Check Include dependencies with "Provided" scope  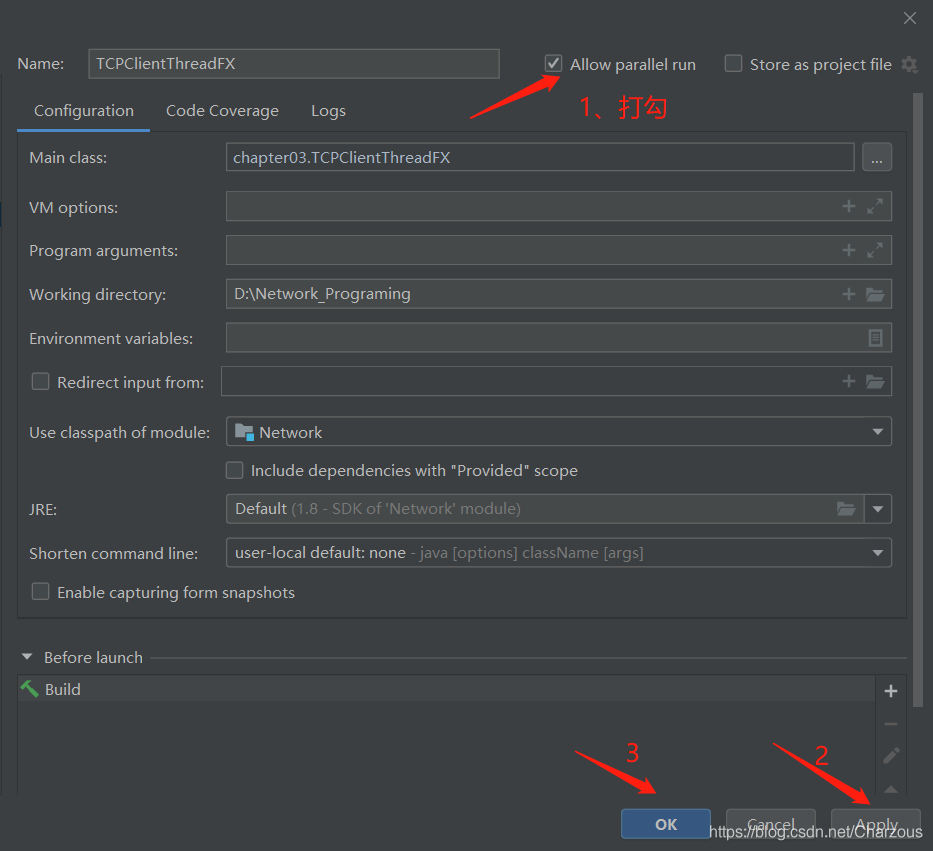[235, 470]
